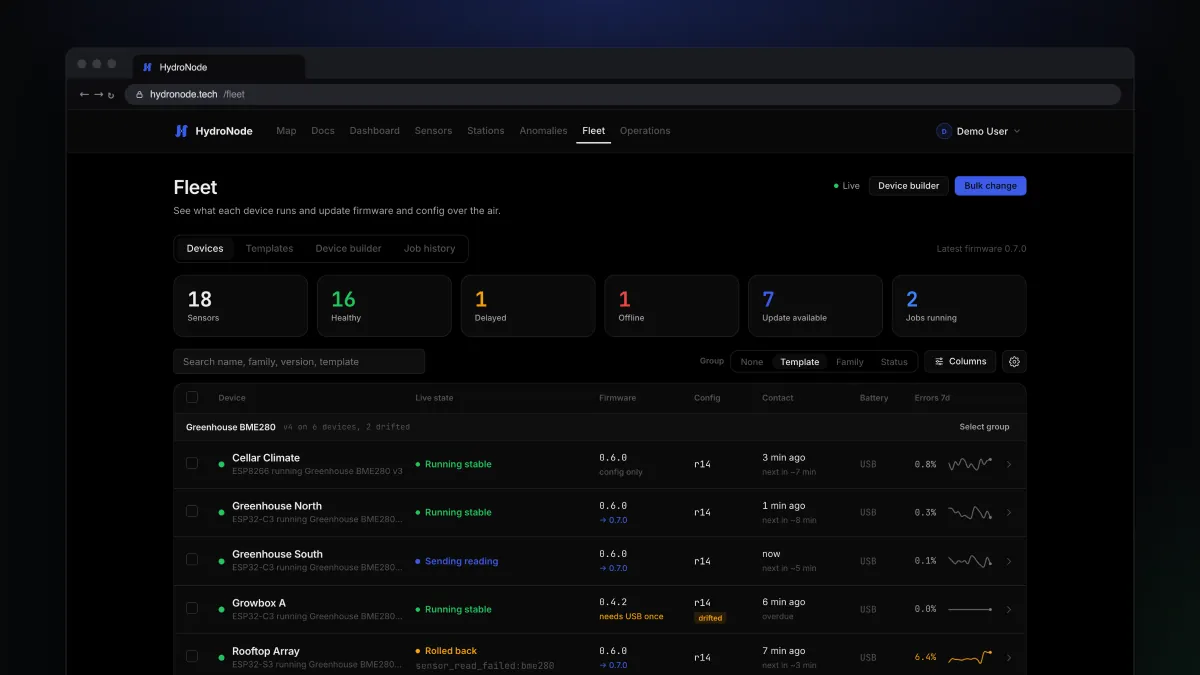Open Sensors navigation item
Image resolution: width=1200 pixels, height=675 pixels.
click(x=433, y=131)
